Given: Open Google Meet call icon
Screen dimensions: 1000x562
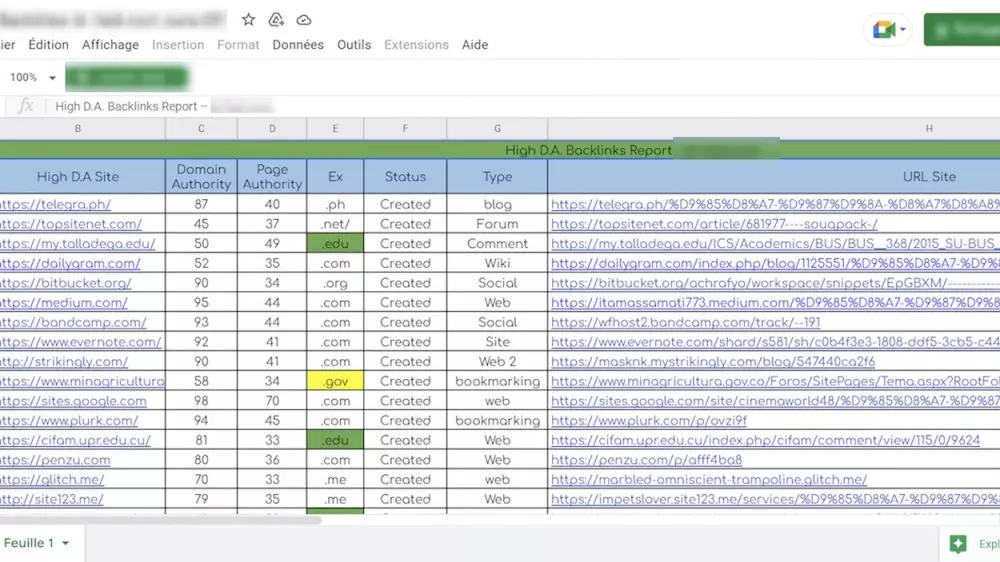Looking at the screenshot, I should point(883,29).
